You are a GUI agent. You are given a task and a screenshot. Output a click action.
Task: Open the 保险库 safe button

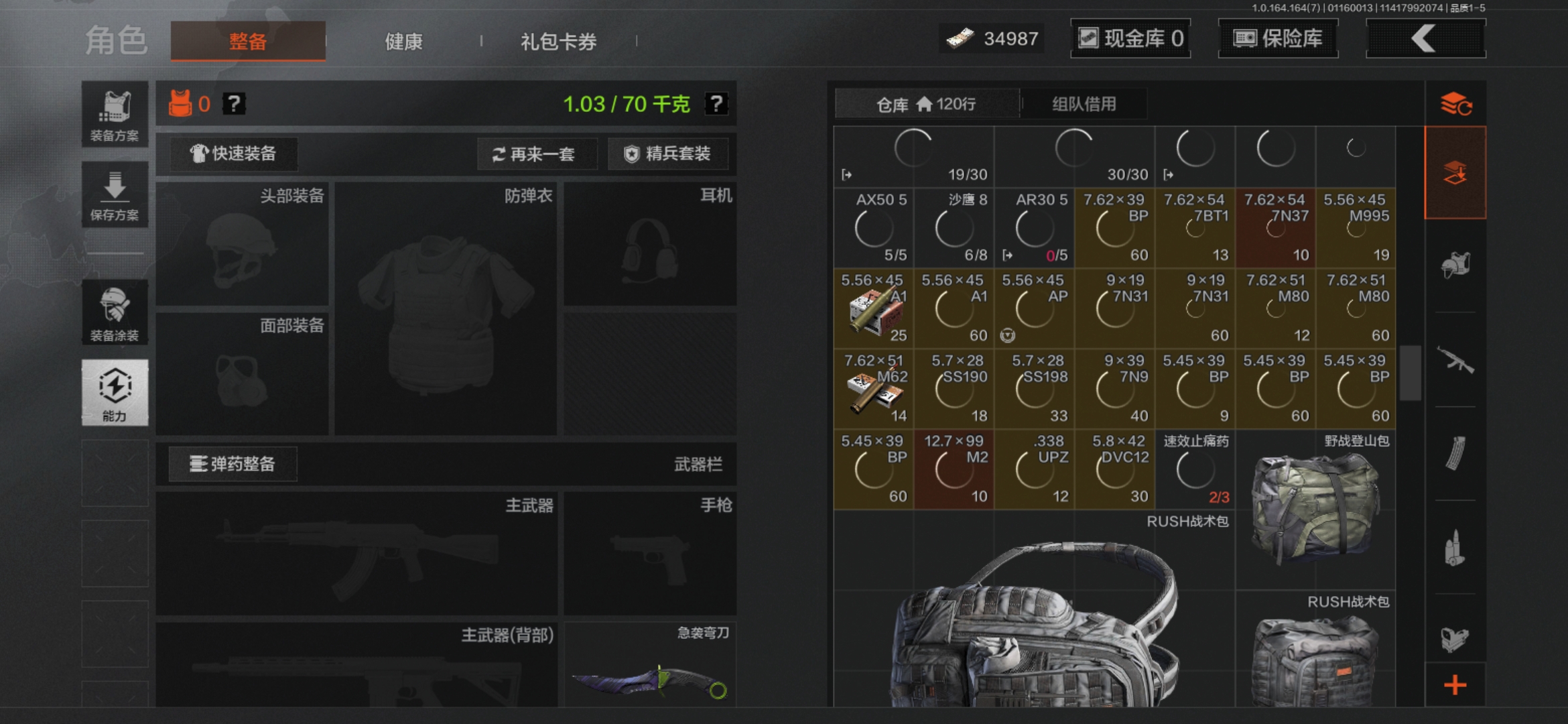(x=1278, y=38)
